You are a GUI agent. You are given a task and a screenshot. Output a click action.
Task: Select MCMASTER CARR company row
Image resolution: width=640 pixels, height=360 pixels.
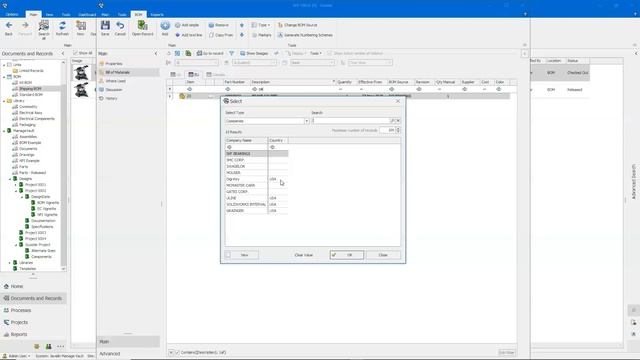point(256,185)
